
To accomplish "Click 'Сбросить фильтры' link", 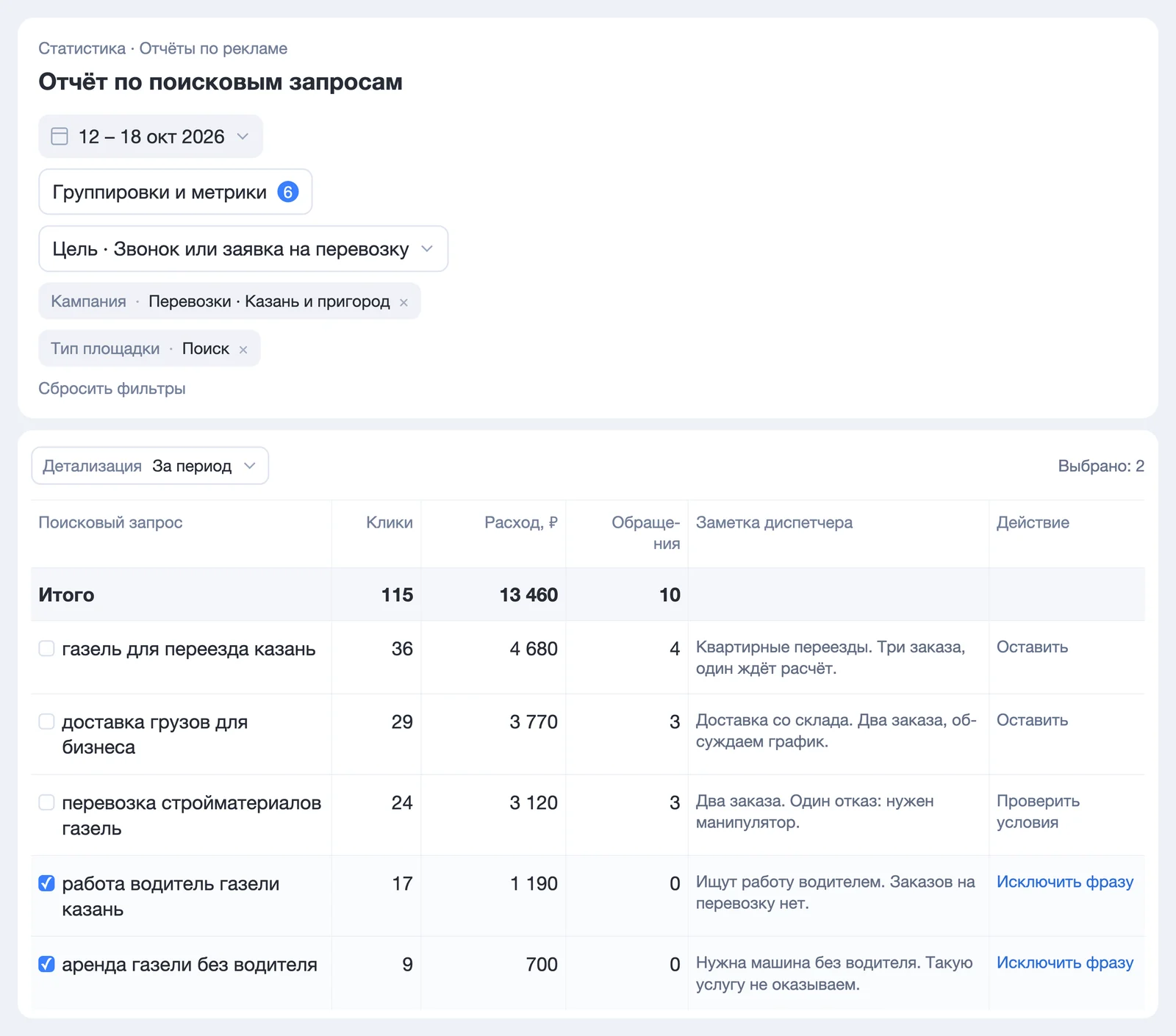I will coord(112,389).
